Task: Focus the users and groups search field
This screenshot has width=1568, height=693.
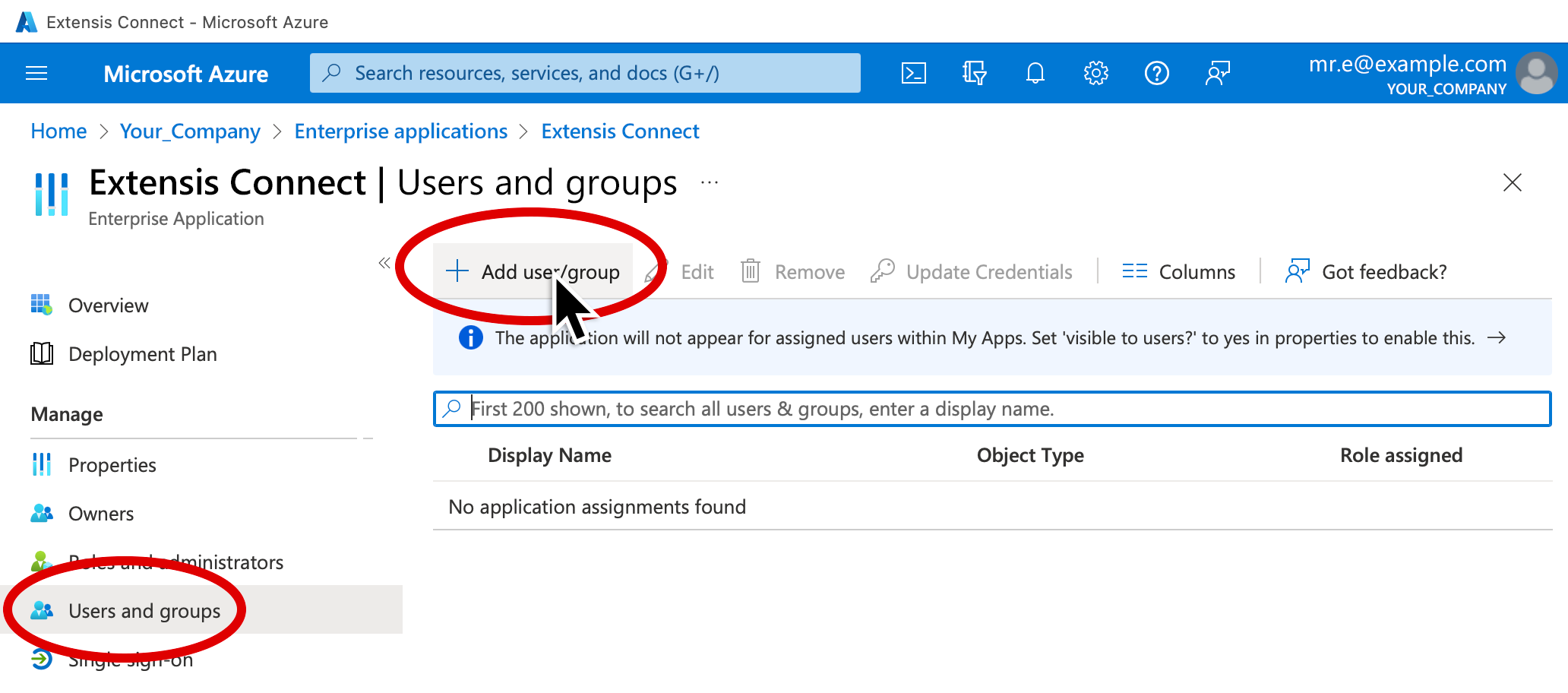Action: coord(991,409)
